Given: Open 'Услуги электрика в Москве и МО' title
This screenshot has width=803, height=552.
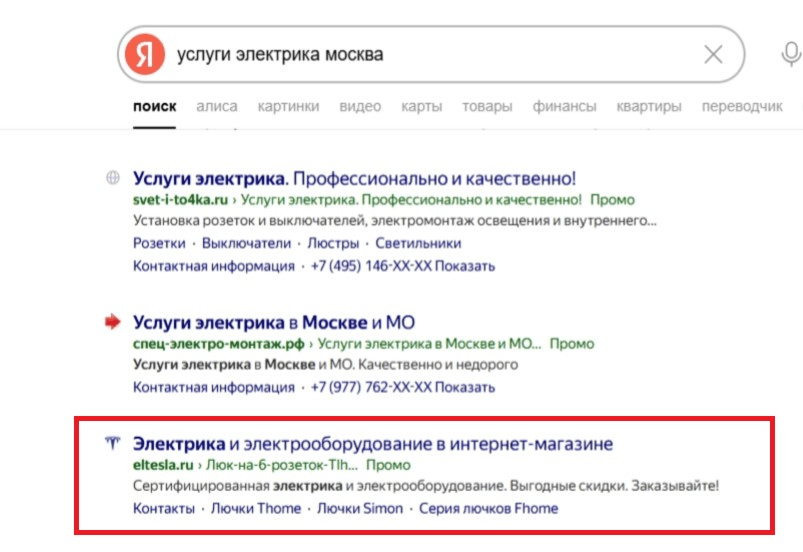Looking at the screenshot, I should (273, 323).
